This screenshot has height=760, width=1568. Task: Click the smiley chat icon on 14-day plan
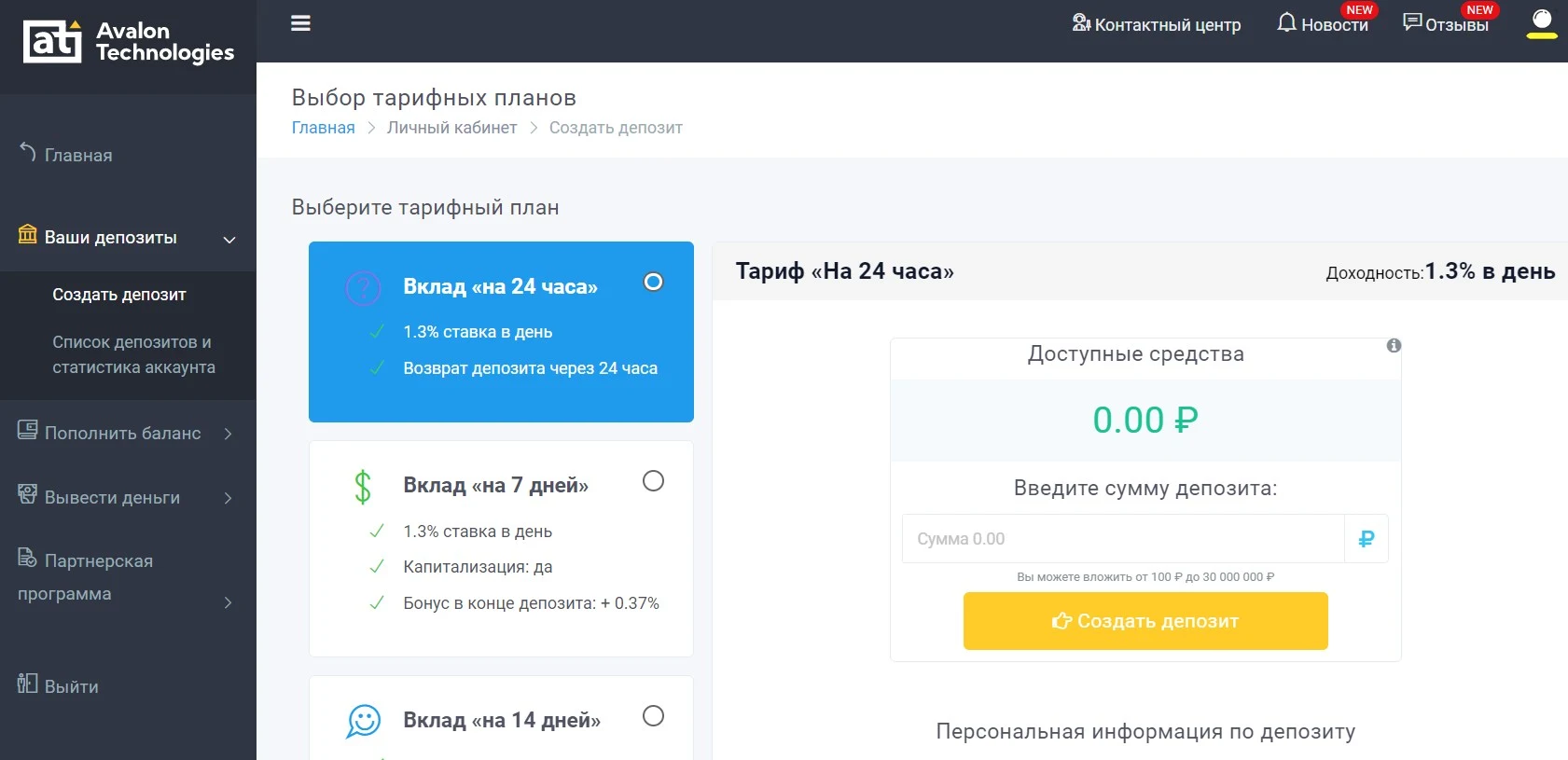click(x=364, y=721)
